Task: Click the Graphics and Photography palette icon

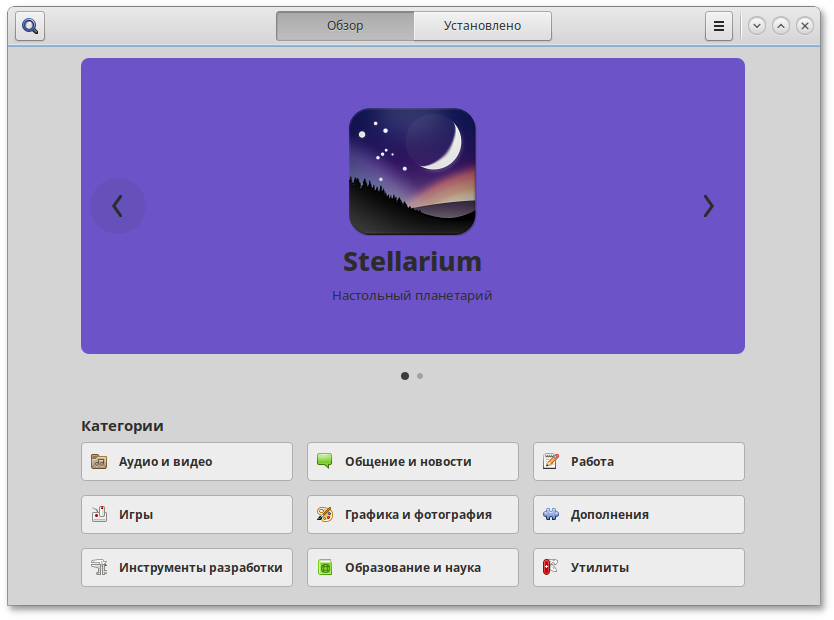Action: pyautogui.click(x=325, y=514)
